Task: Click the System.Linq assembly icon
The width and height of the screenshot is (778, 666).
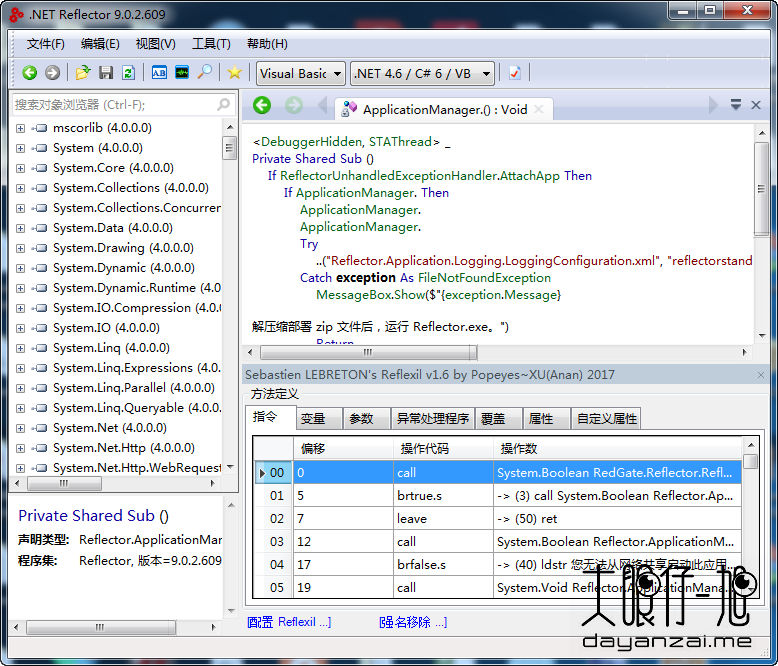Action: (x=40, y=348)
